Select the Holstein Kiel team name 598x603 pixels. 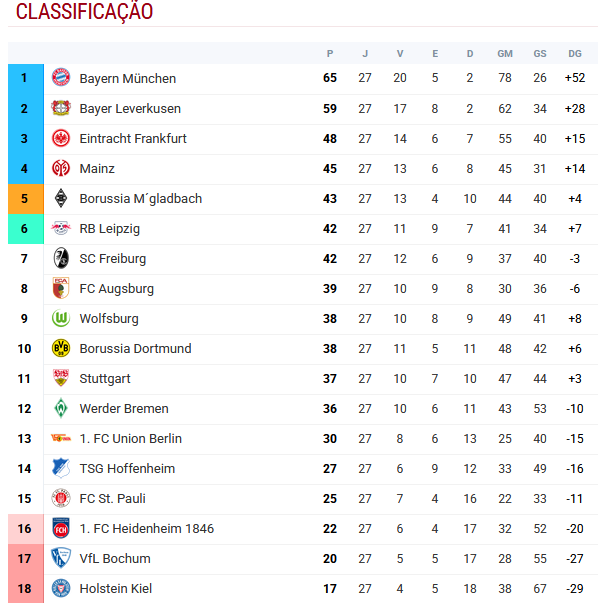click(x=115, y=588)
